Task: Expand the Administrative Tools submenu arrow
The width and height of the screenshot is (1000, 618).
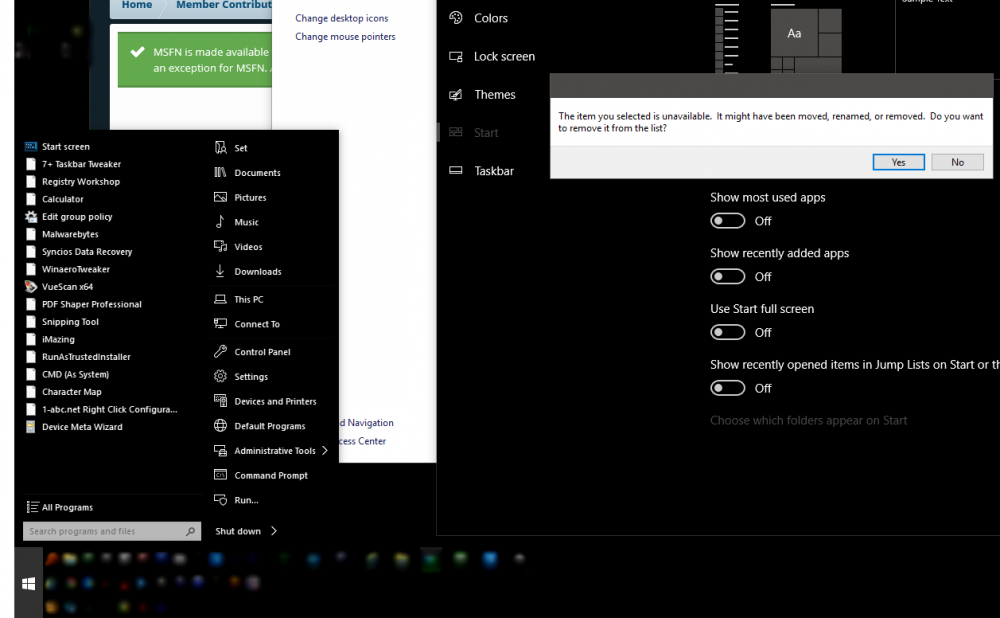Action: (325, 451)
